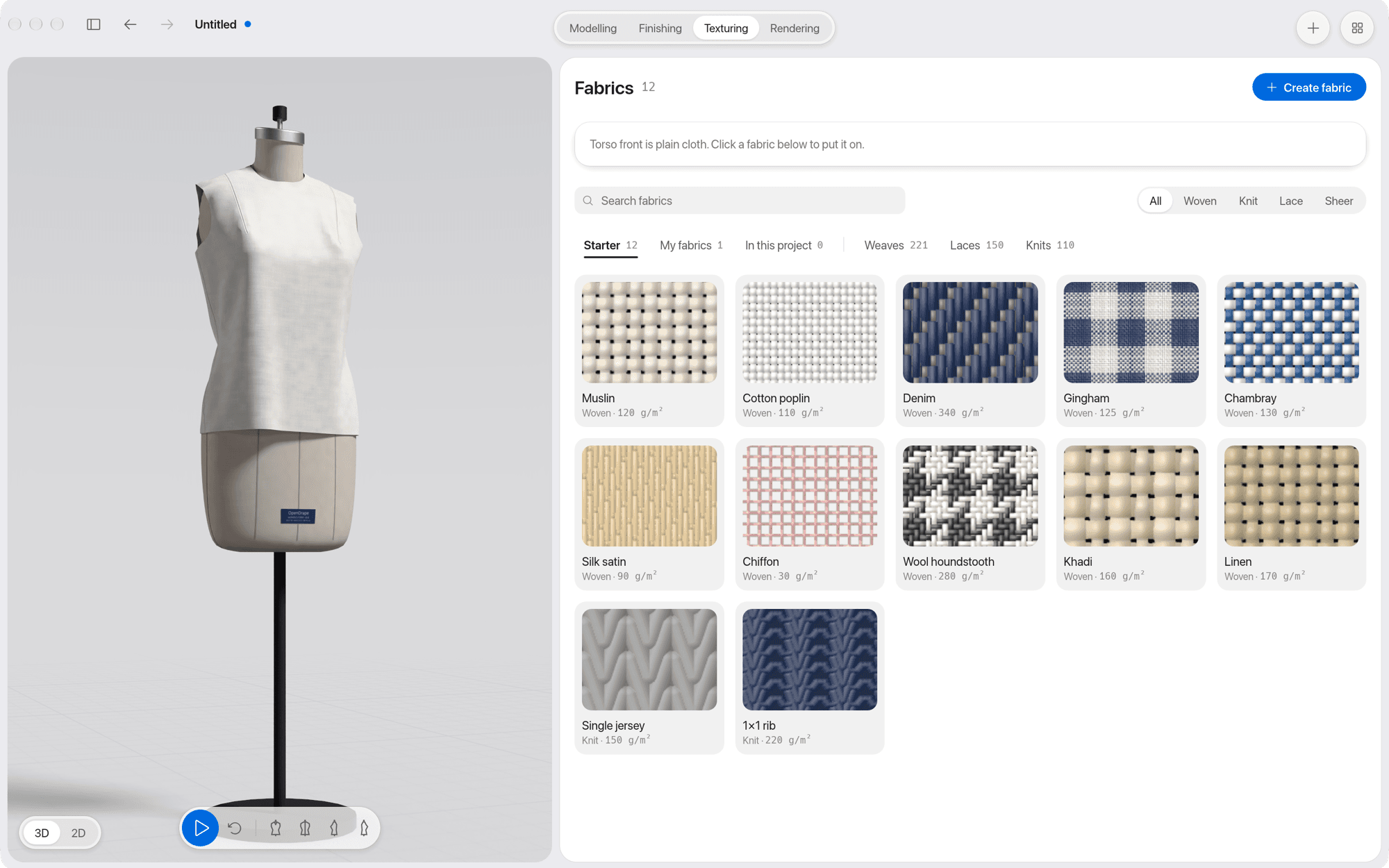Filter fabrics by Woven
Image resolution: width=1389 pixels, height=868 pixels.
click(1199, 201)
